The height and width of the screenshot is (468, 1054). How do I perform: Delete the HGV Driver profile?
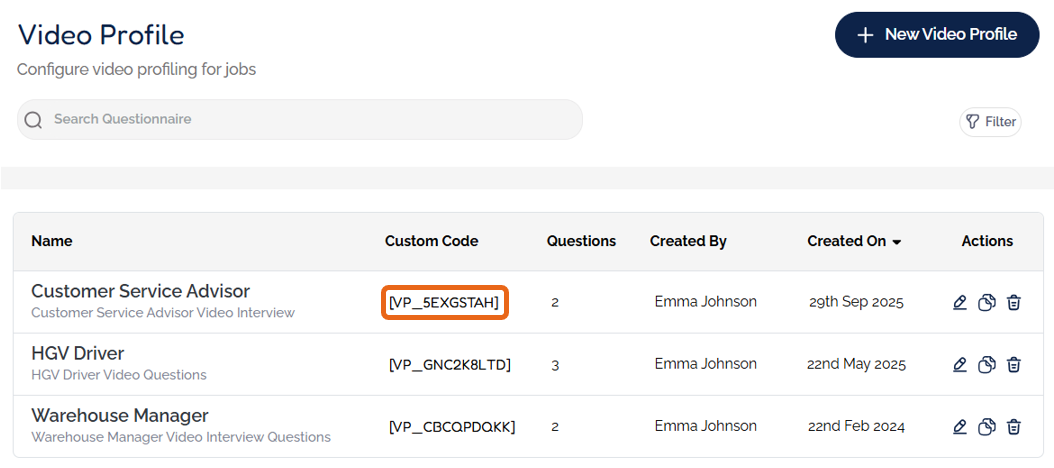tap(1014, 364)
